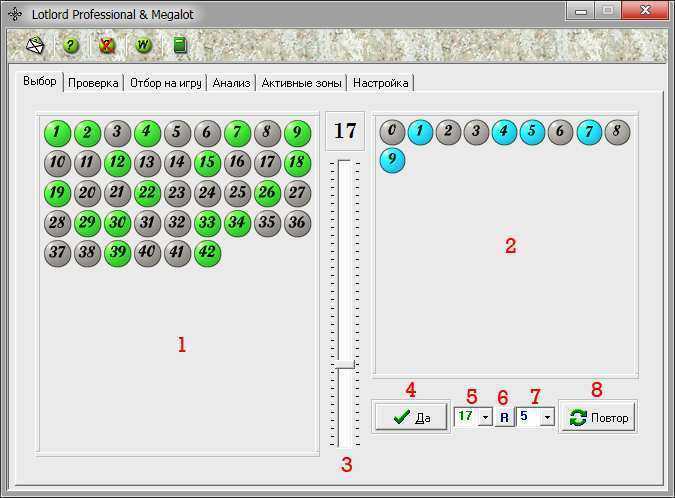Click the counter display showing 17
This screenshot has width=675, height=498.
(x=345, y=131)
